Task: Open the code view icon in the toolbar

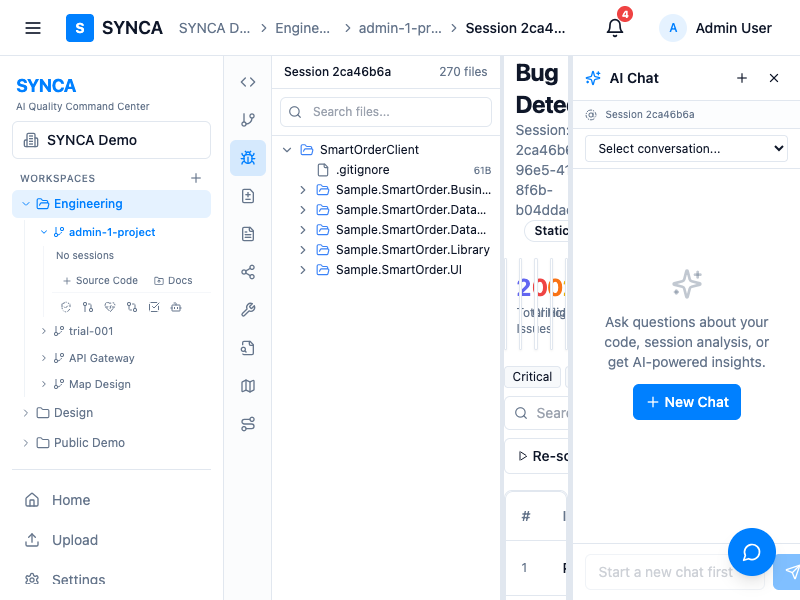Action: coord(248,82)
